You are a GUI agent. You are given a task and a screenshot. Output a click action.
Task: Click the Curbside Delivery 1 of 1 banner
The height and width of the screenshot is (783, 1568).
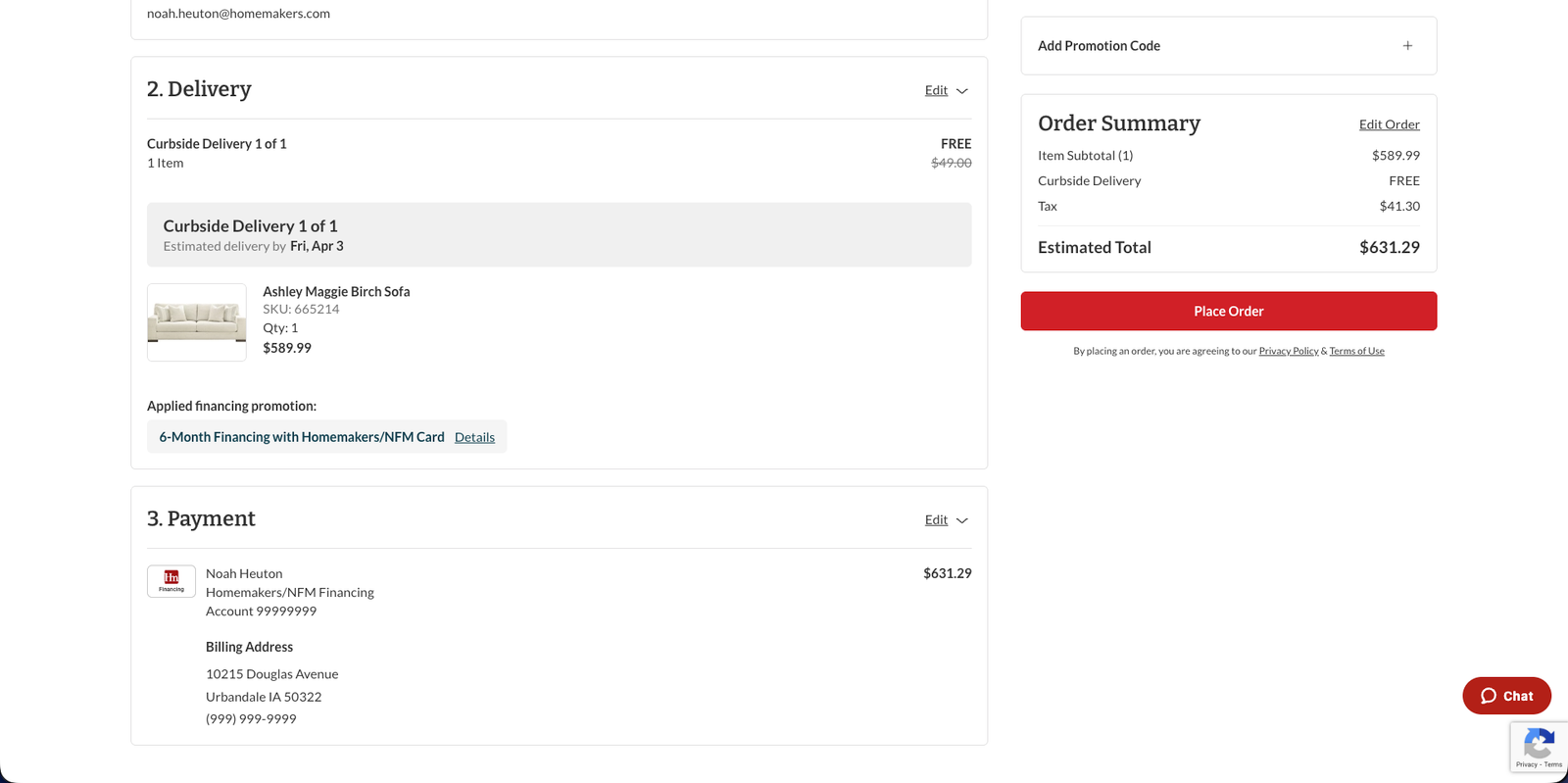[x=559, y=235]
